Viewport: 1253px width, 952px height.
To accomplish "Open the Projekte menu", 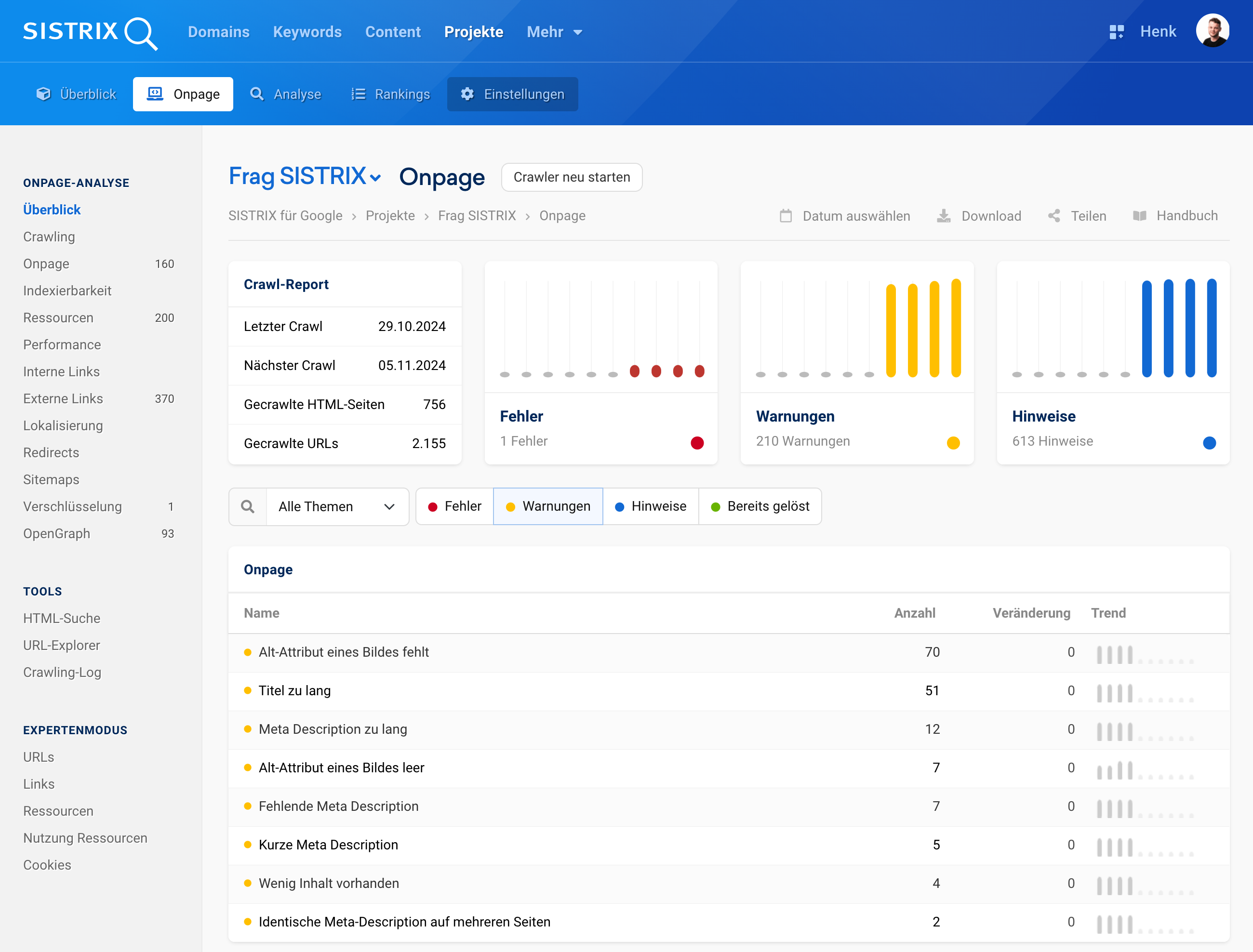I will pos(474,32).
